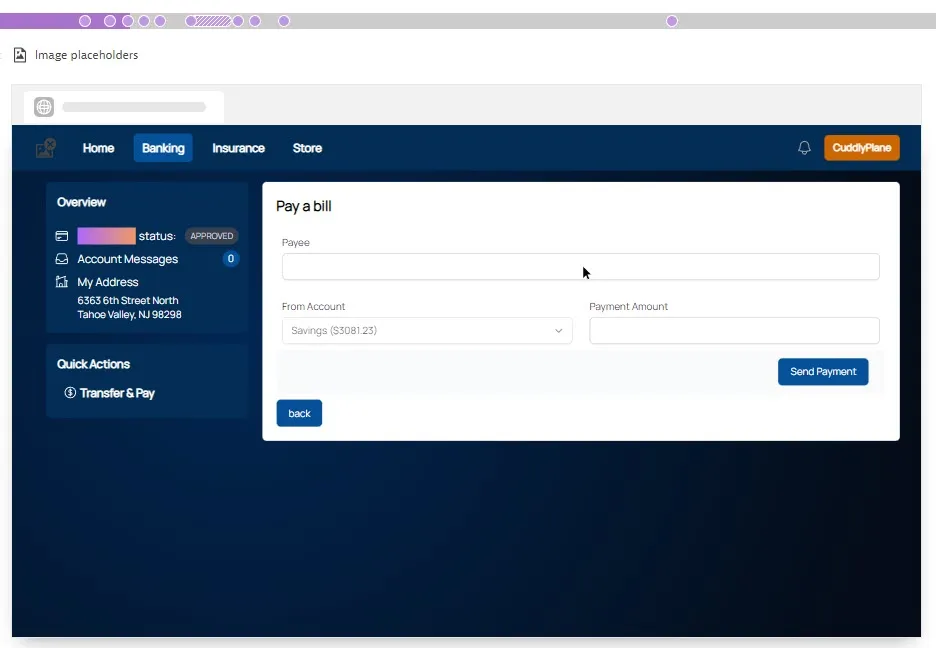Focus the Payment Amount input field
The image size is (936, 648).
point(734,331)
